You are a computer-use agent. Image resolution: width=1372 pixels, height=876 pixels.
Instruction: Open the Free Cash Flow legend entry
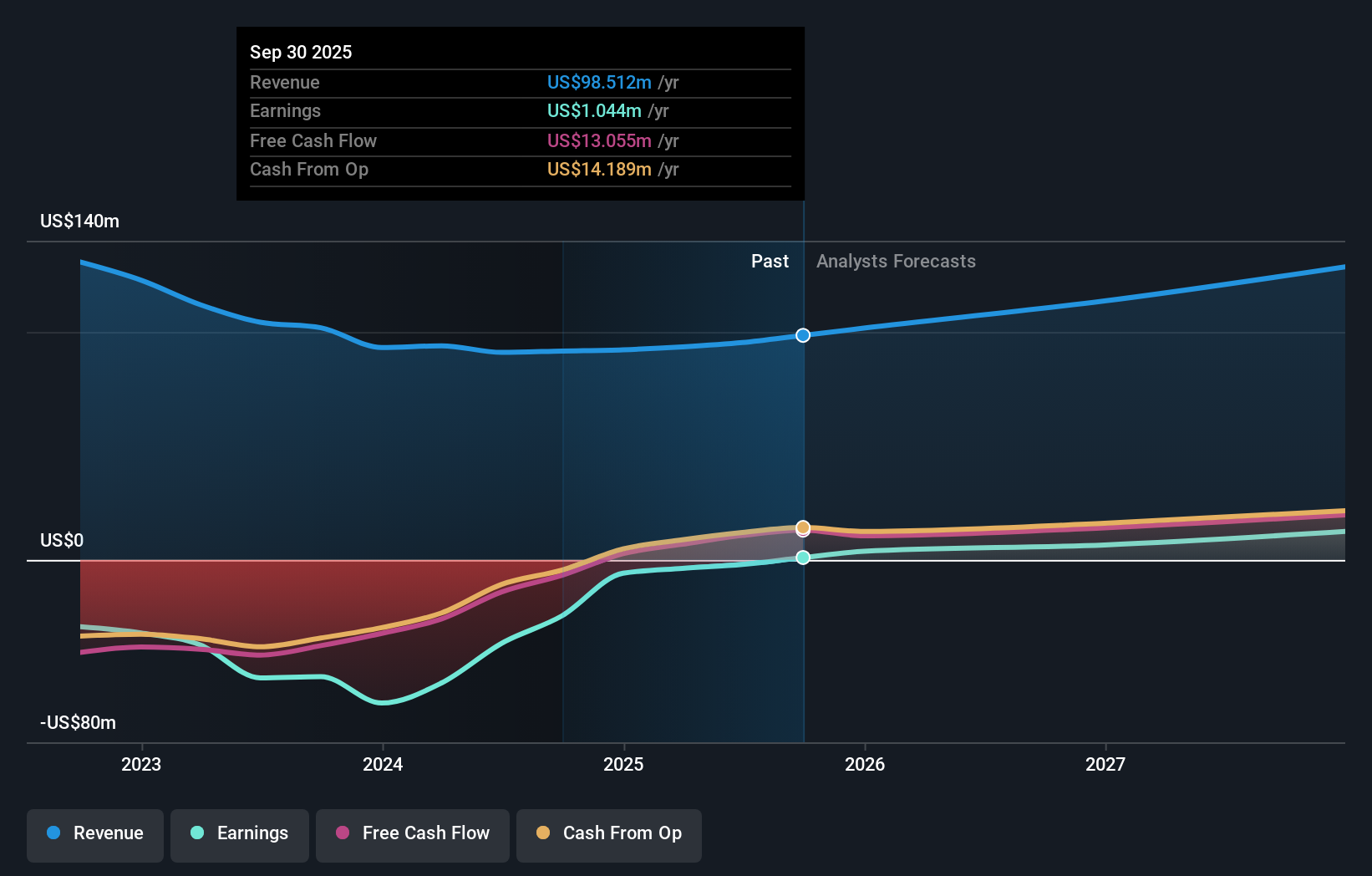click(412, 834)
